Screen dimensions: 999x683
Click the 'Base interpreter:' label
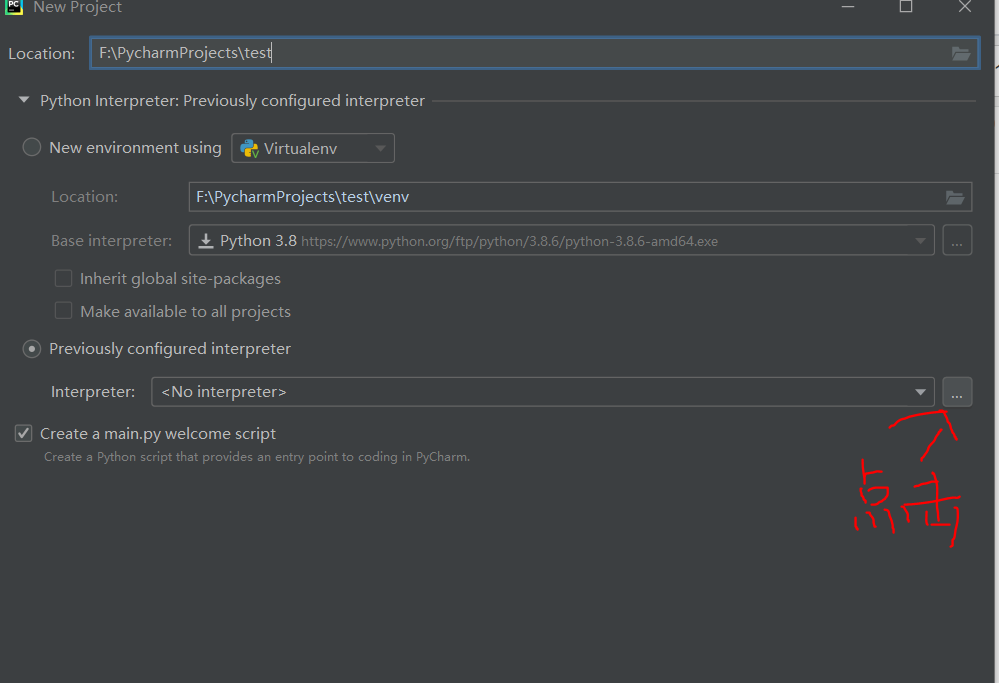111,241
